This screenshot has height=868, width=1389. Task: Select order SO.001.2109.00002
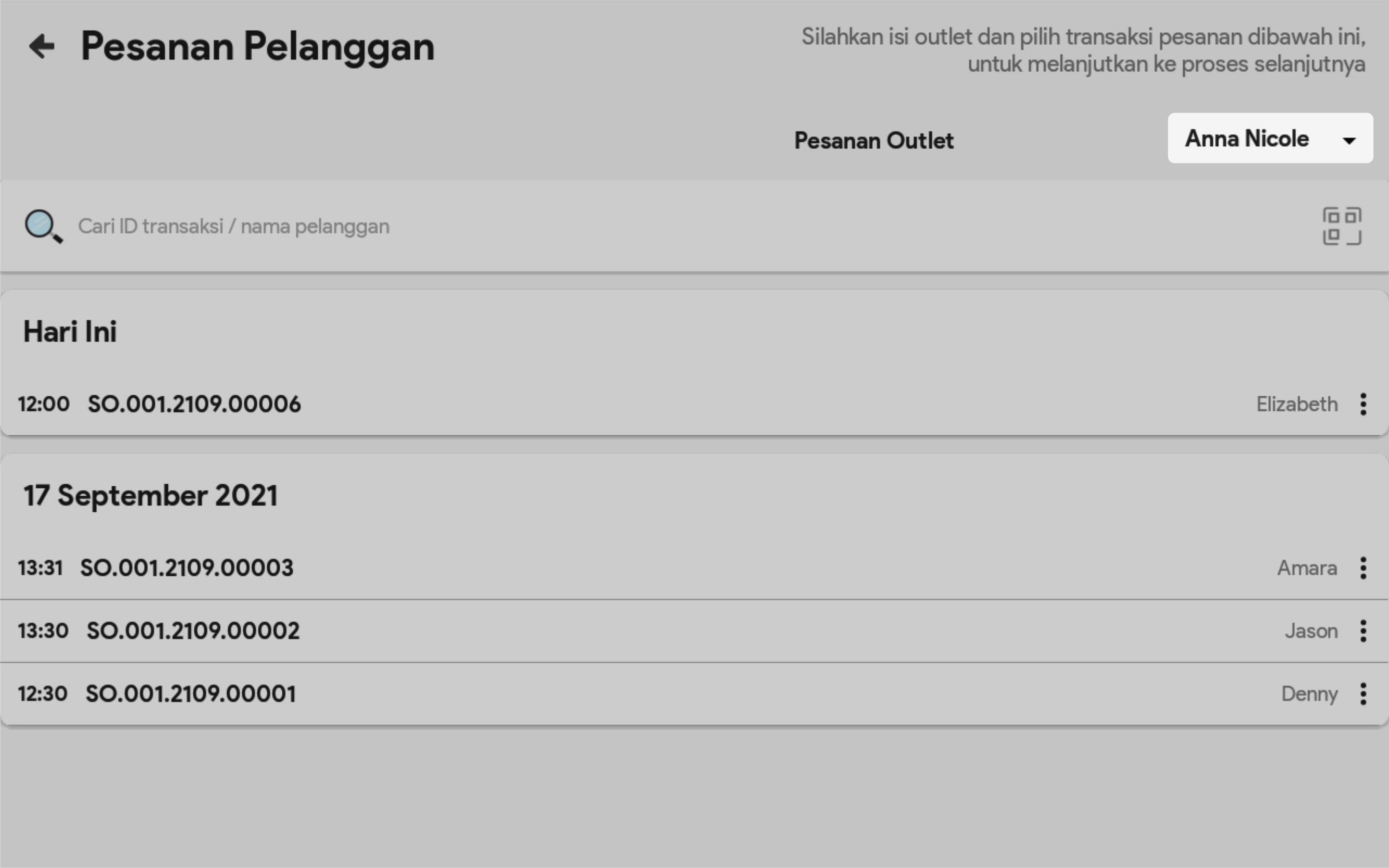193,631
